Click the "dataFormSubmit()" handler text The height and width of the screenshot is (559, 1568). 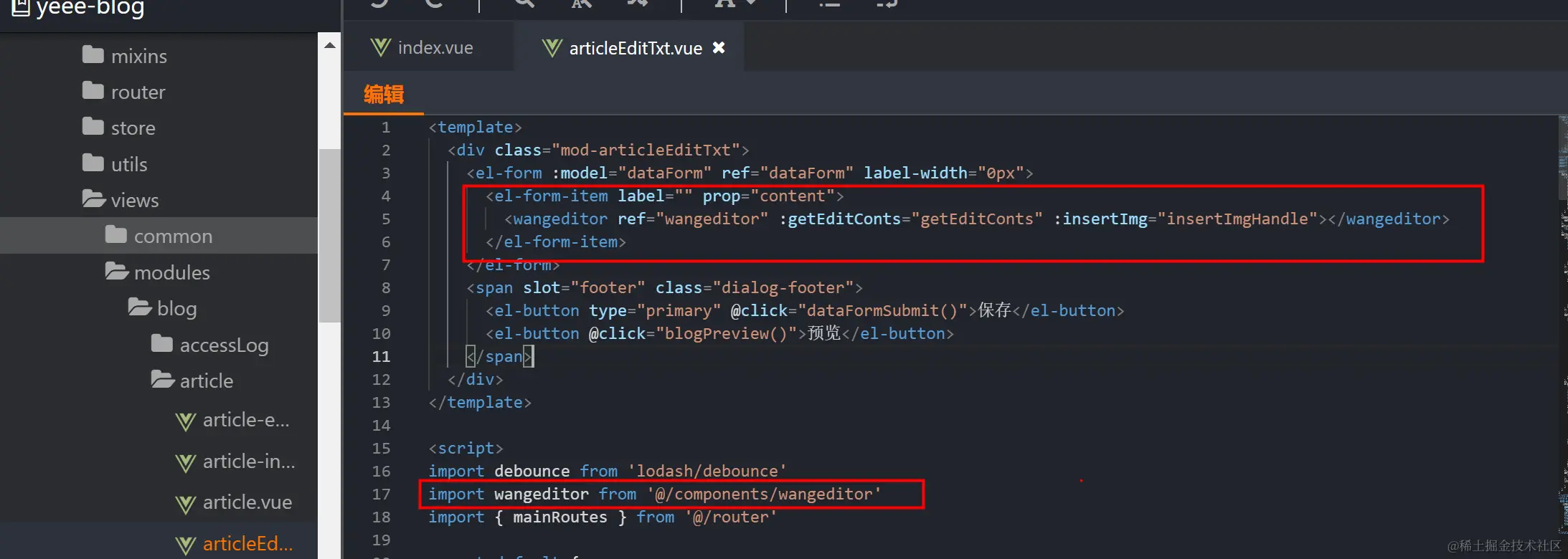882,311
